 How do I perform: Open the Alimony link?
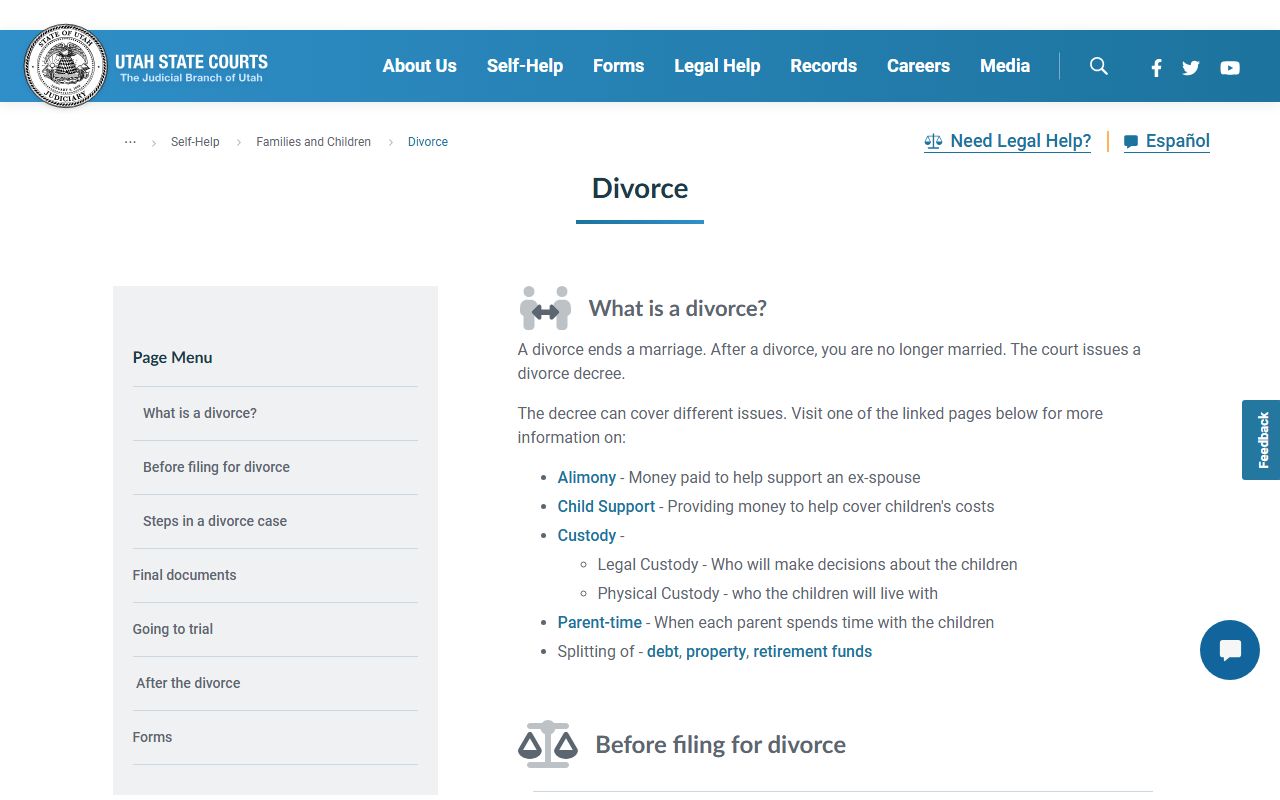point(586,477)
